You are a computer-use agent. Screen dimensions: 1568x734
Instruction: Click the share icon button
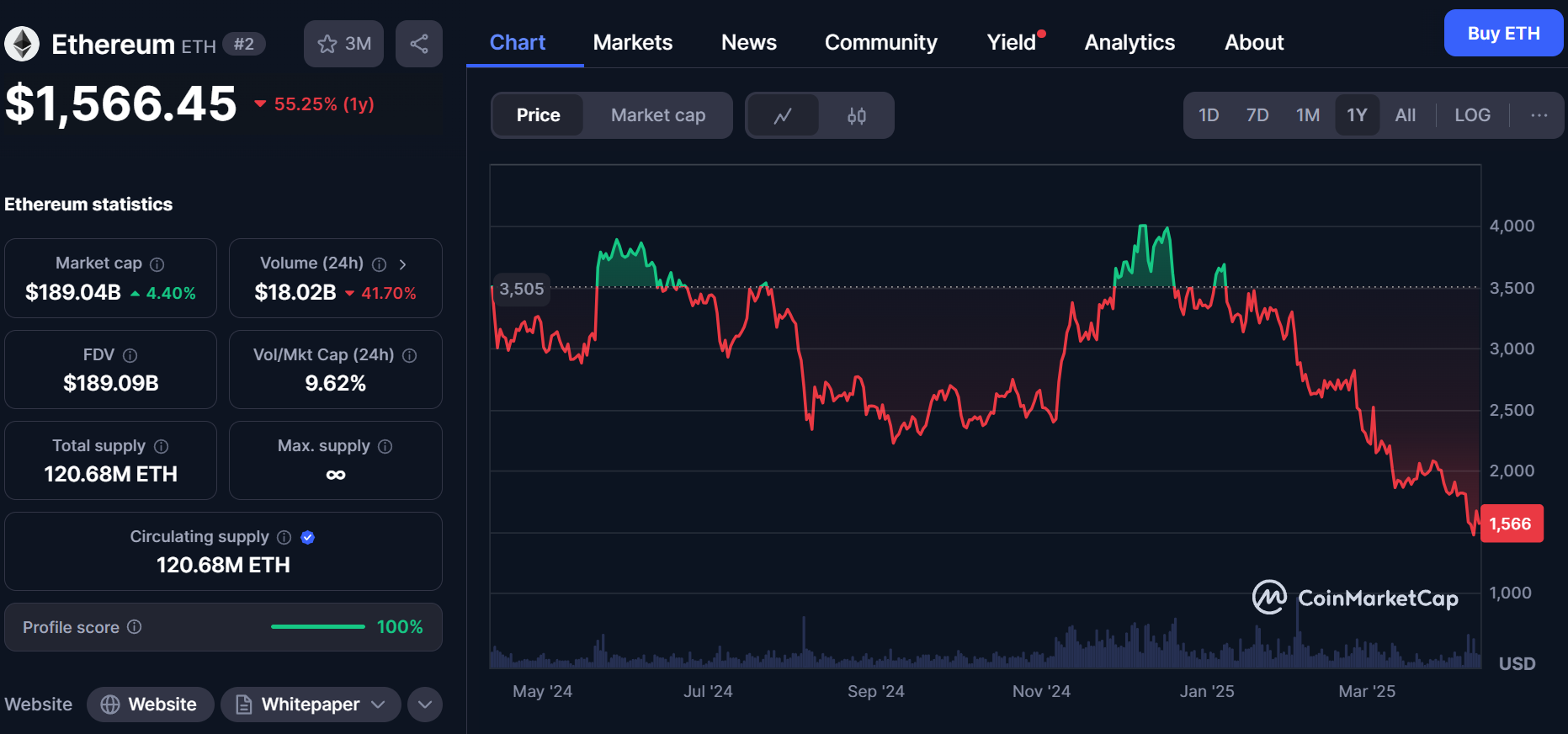point(419,44)
